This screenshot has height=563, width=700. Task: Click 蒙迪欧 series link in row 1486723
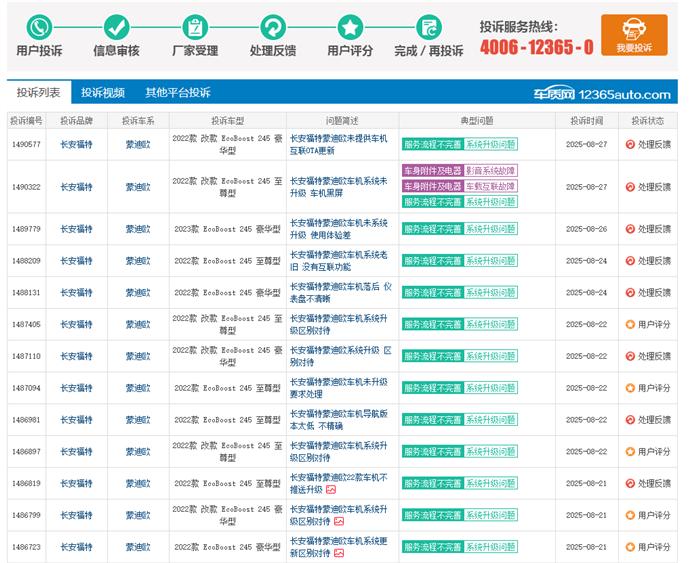pos(138,546)
